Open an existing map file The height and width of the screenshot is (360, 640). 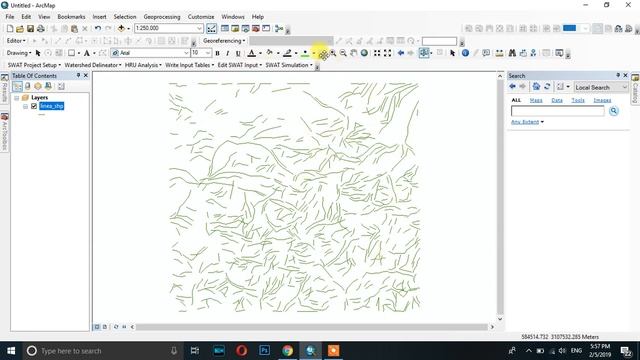(x=20, y=29)
